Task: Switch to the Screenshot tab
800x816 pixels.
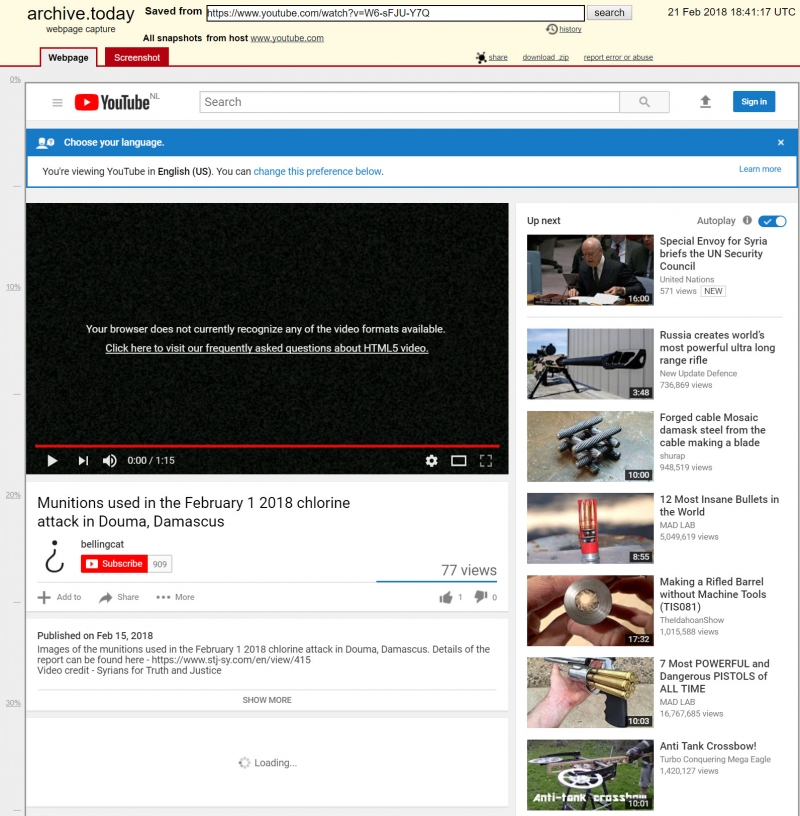Action: coord(137,58)
